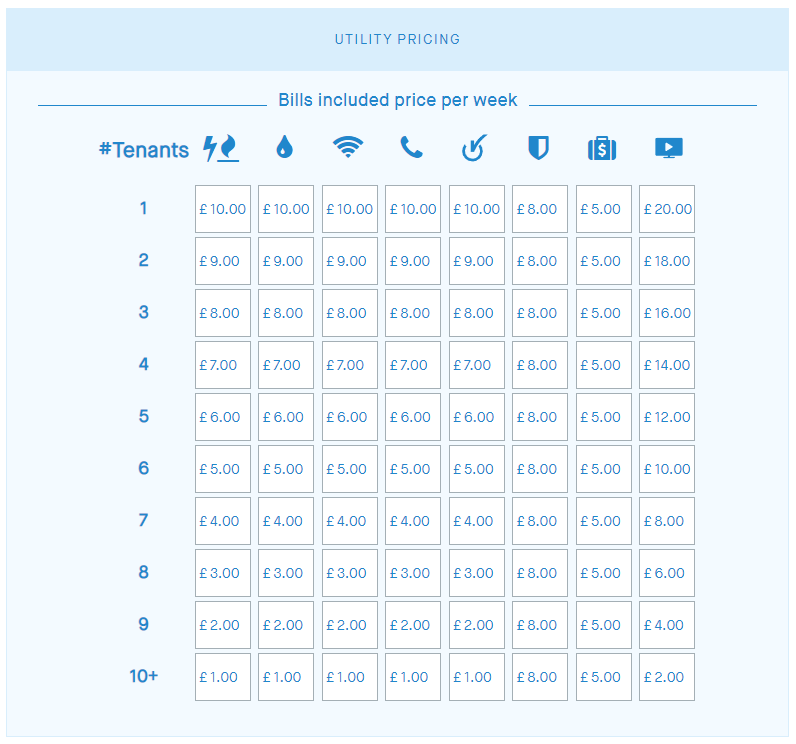This screenshot has height=744, width=796.
Task: Click the Utility Pricing header
Action: (x=397, y=40)
